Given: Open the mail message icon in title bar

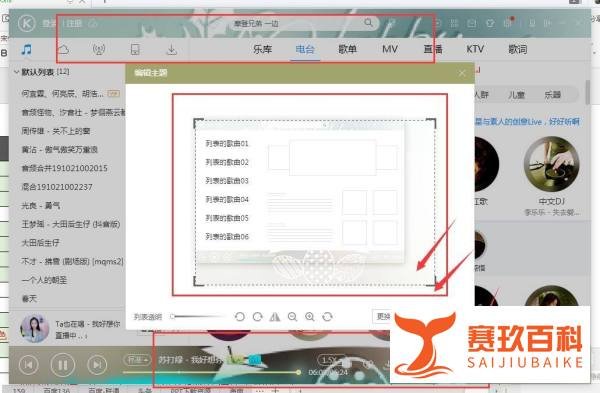Looking at the screenshot, I should [471, 23].
